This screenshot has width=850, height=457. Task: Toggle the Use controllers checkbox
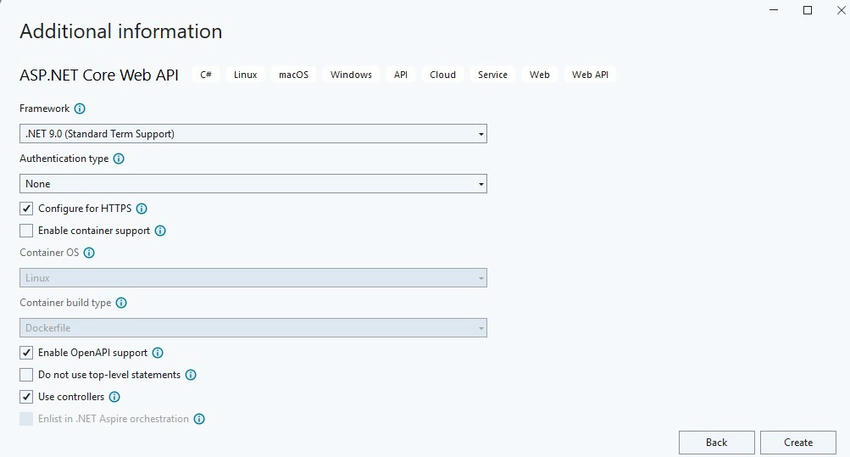tap(26, 397)
